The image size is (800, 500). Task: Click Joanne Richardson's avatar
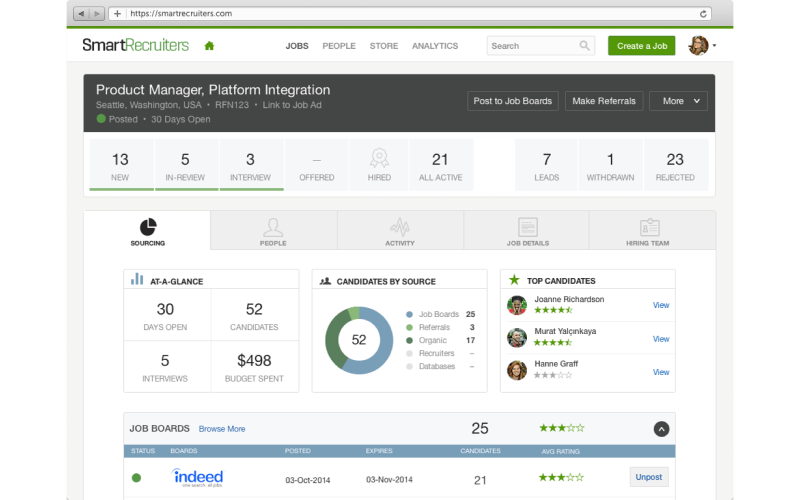pyautogui.click(x=517, y=305)
